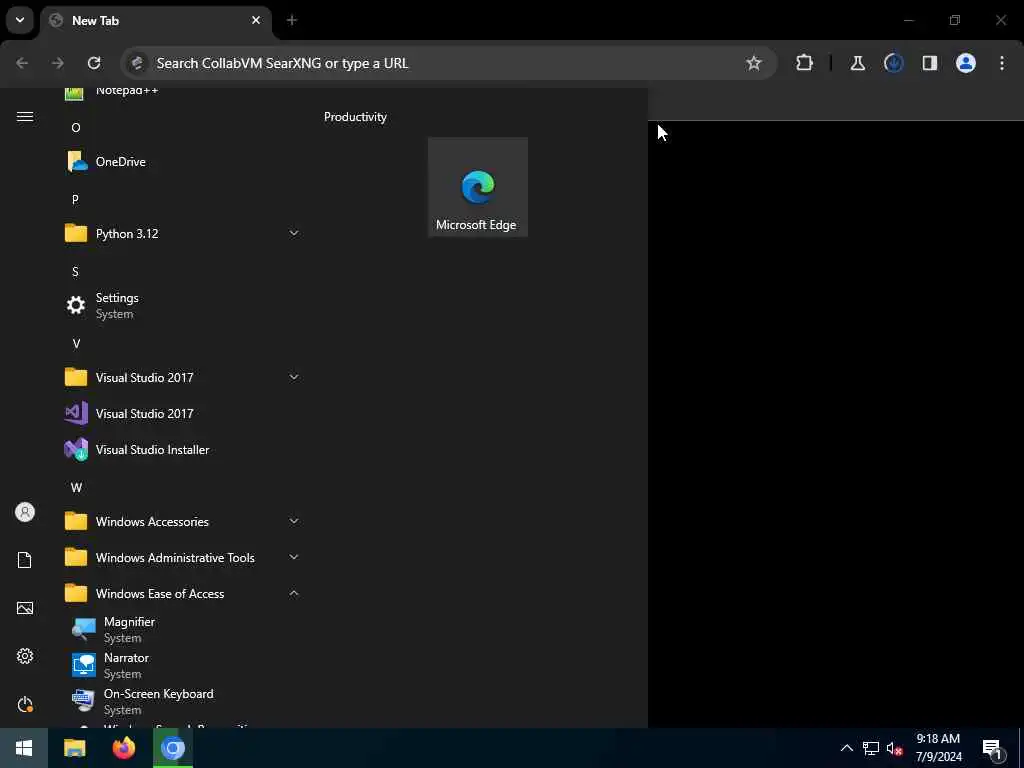1024x768 pixels.
Task: Click the muted volume tray icon
Action: [895, 748]
